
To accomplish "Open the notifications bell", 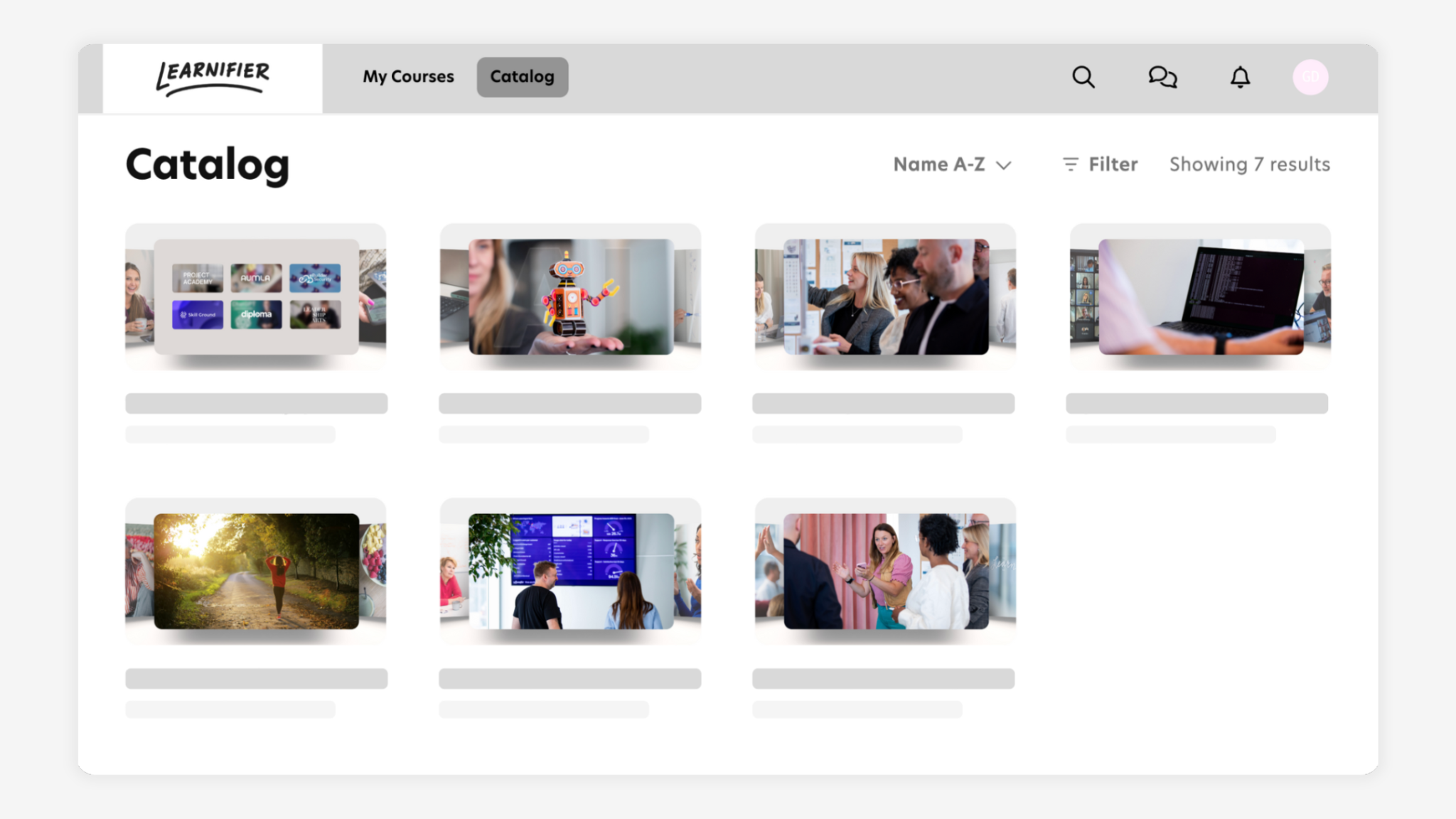I will pos(1240,77).
